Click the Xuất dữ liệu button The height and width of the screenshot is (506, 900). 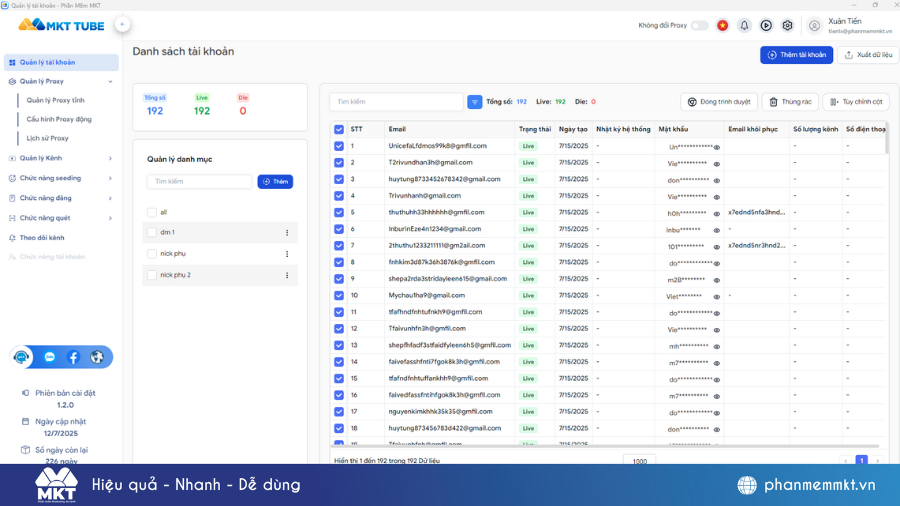pos(867,55)
